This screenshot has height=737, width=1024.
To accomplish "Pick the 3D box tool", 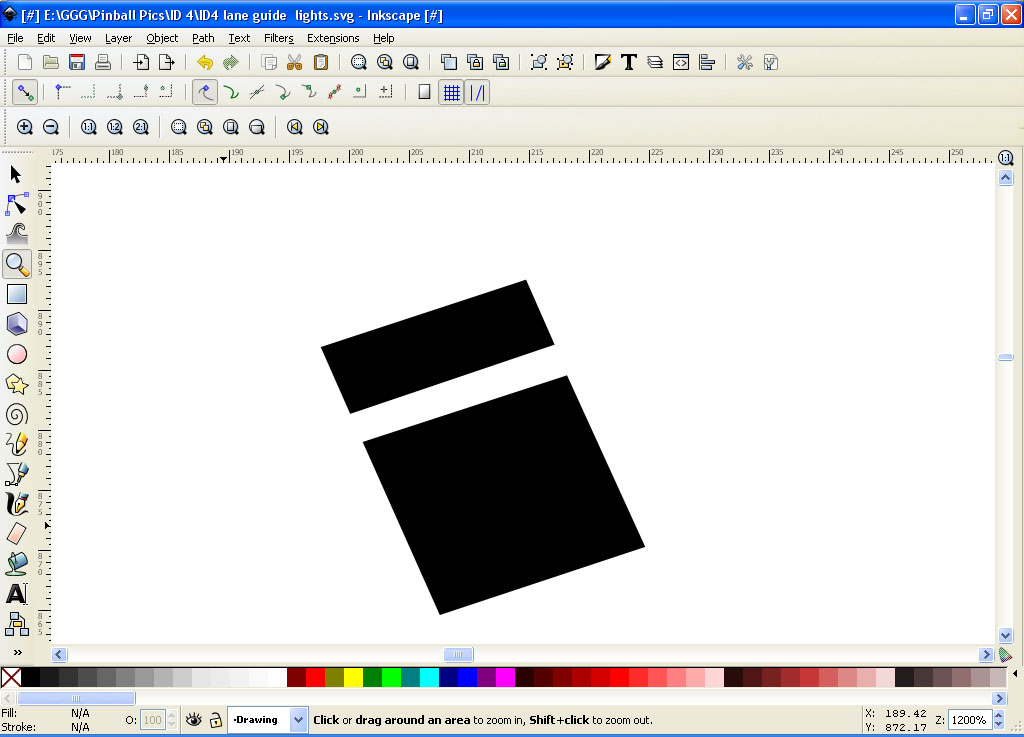I will pyautogui.click(x=17, y=324).
